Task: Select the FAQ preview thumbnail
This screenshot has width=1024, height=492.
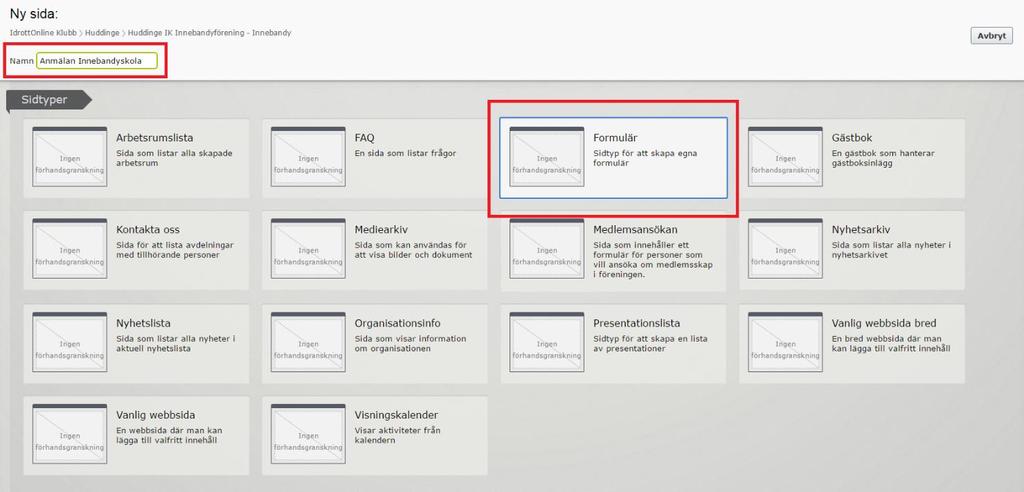Action: coord(308,157)
